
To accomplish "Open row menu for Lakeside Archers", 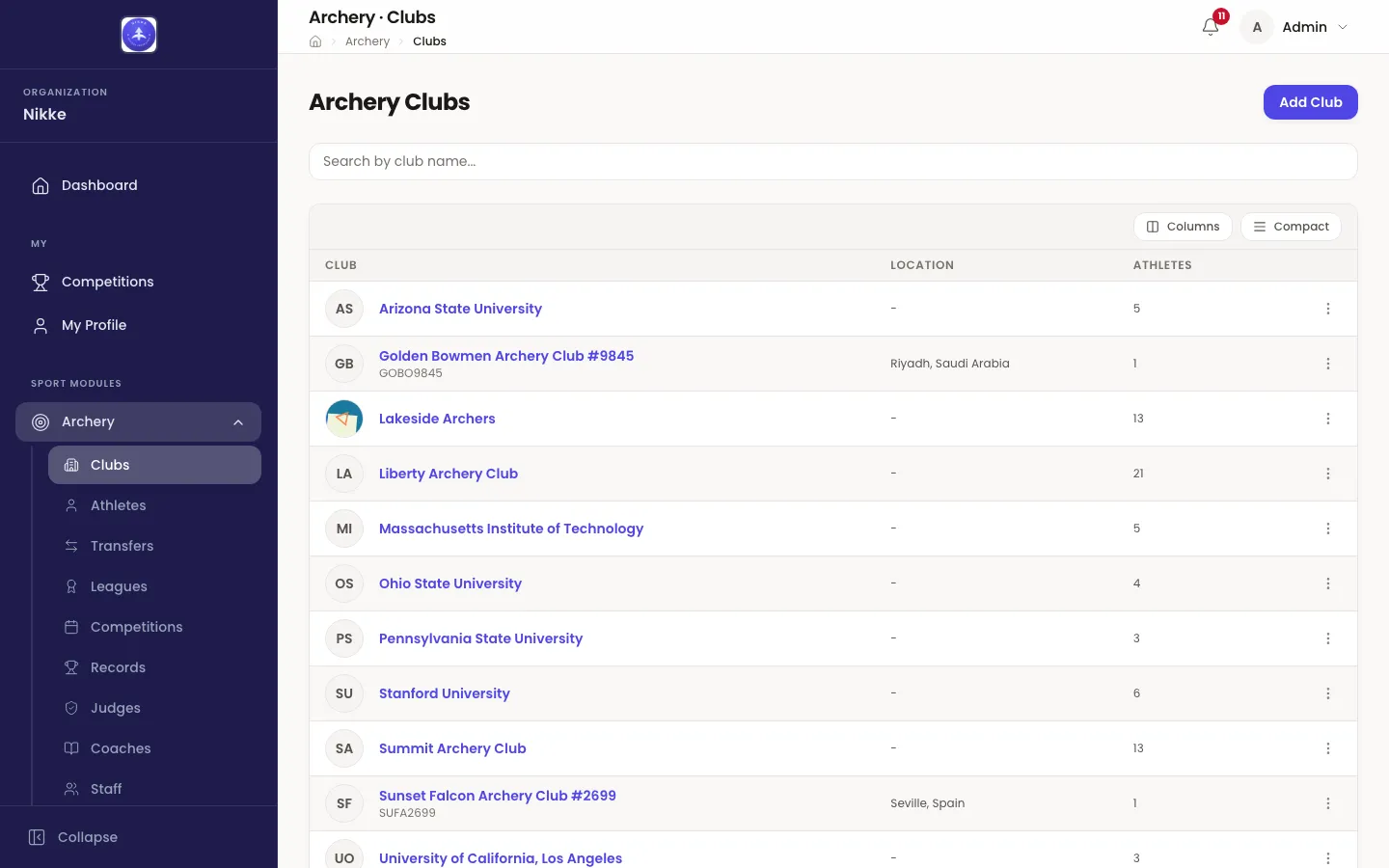I will coord(1328,419).
